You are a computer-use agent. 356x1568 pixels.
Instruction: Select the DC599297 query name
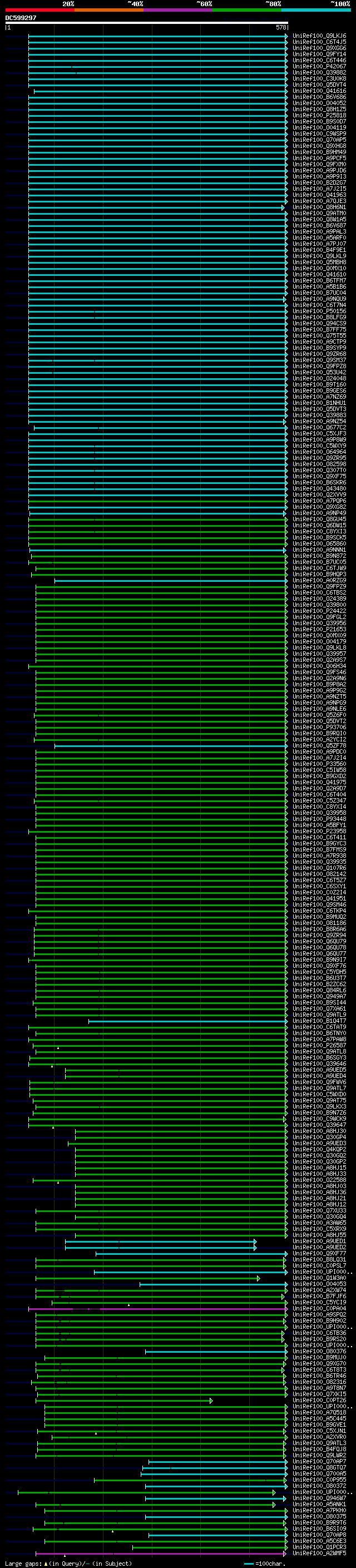[21, 18]
